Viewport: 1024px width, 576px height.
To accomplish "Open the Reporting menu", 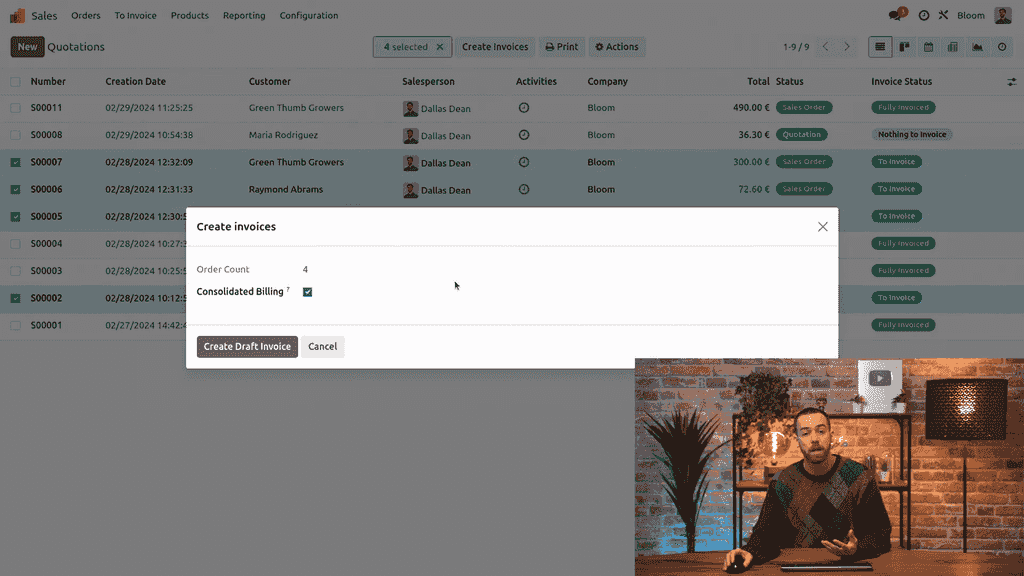I will [x=244, y=16].
